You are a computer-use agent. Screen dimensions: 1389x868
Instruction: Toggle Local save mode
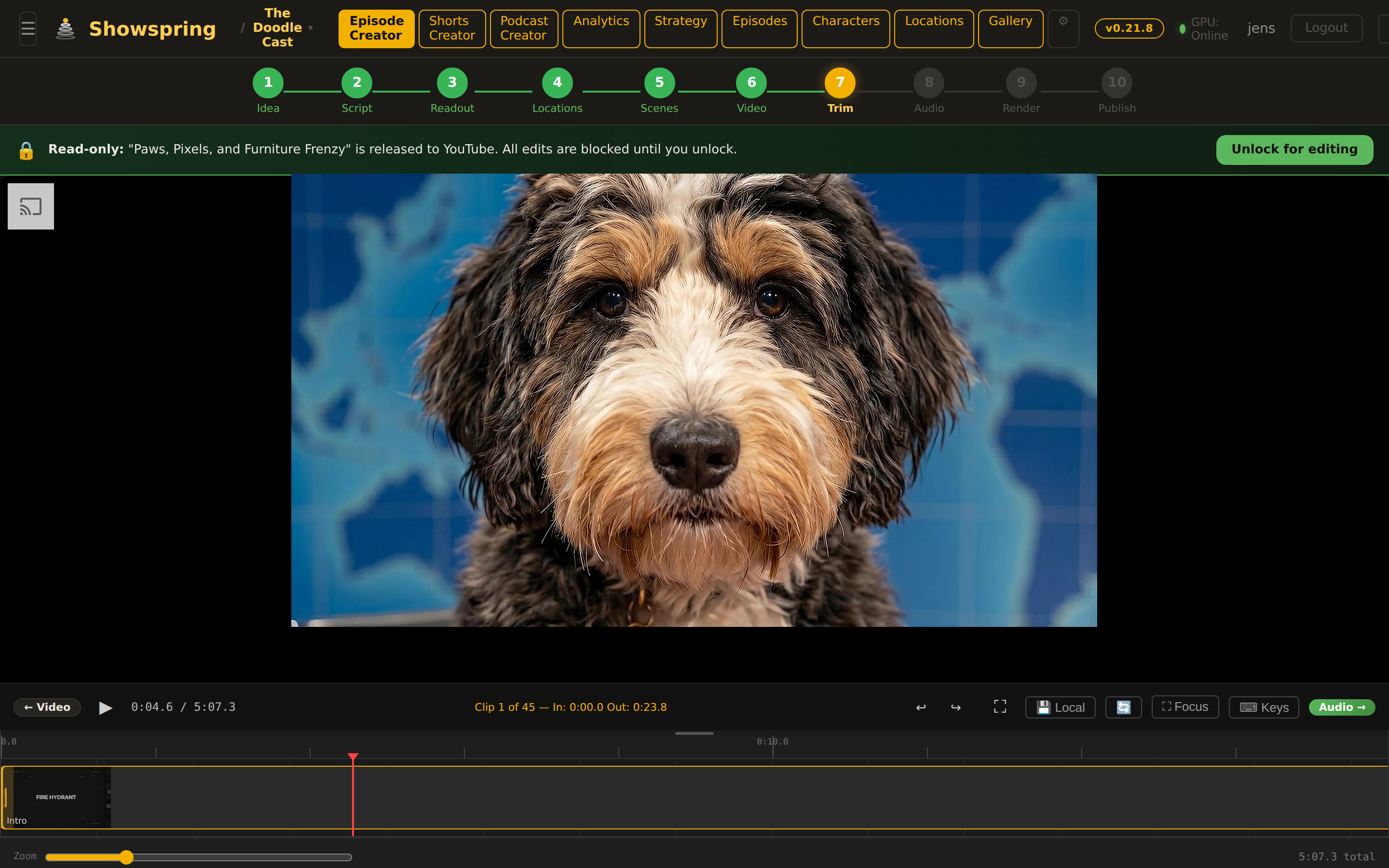[x=1059, y=706]
